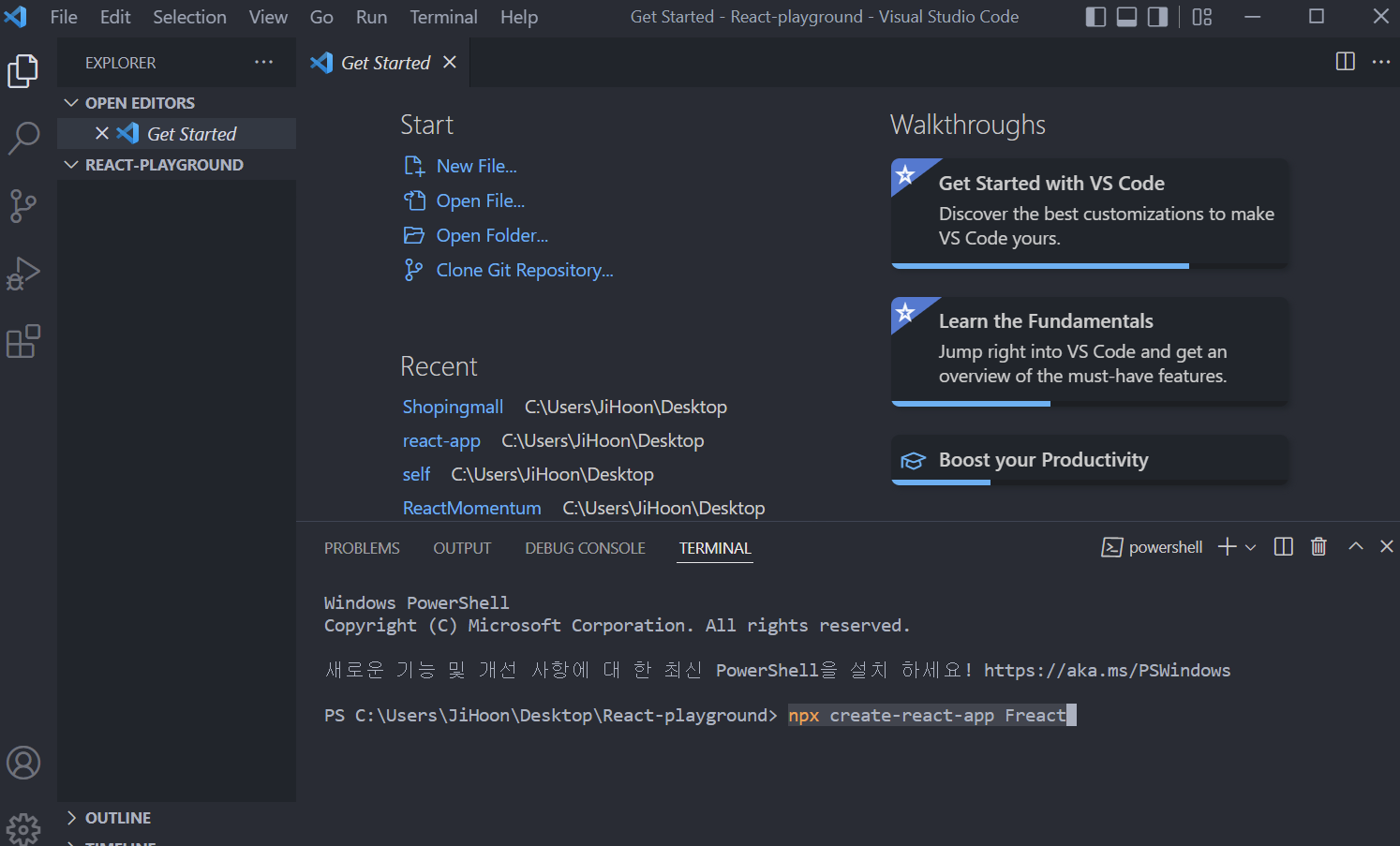Viewport: 1400px width, 846px height.
Task: Close the Get Started editor tab
Action: coord(450,62)
